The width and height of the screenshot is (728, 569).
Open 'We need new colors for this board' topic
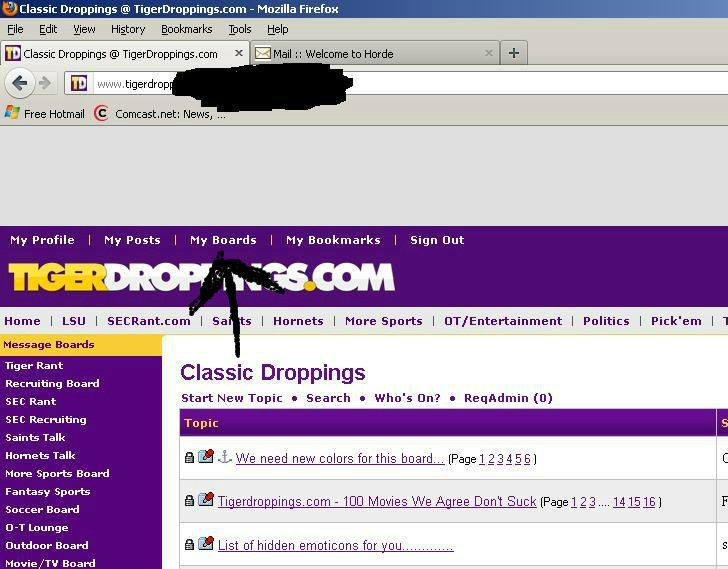point(340,458)
